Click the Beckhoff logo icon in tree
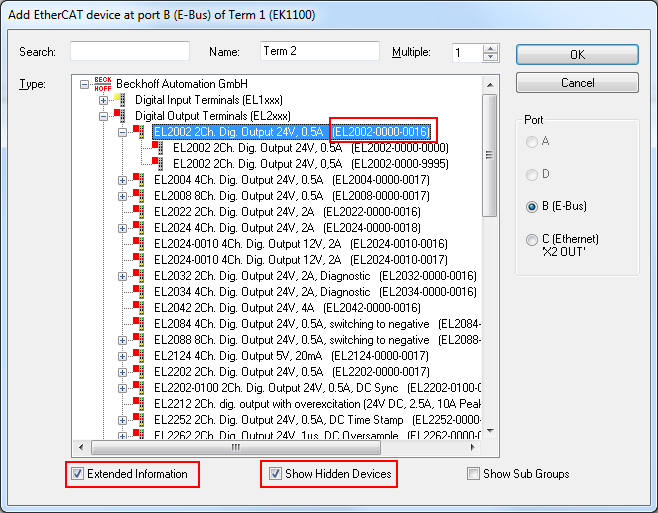The image size is (658, 513). (103, 84)
